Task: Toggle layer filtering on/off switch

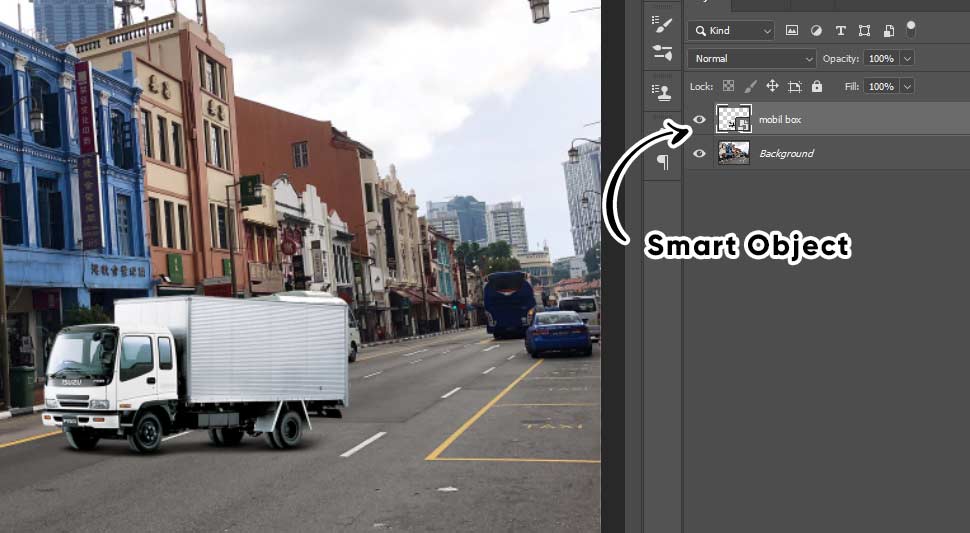Action: pyautogui.click(x=911, y=28)
